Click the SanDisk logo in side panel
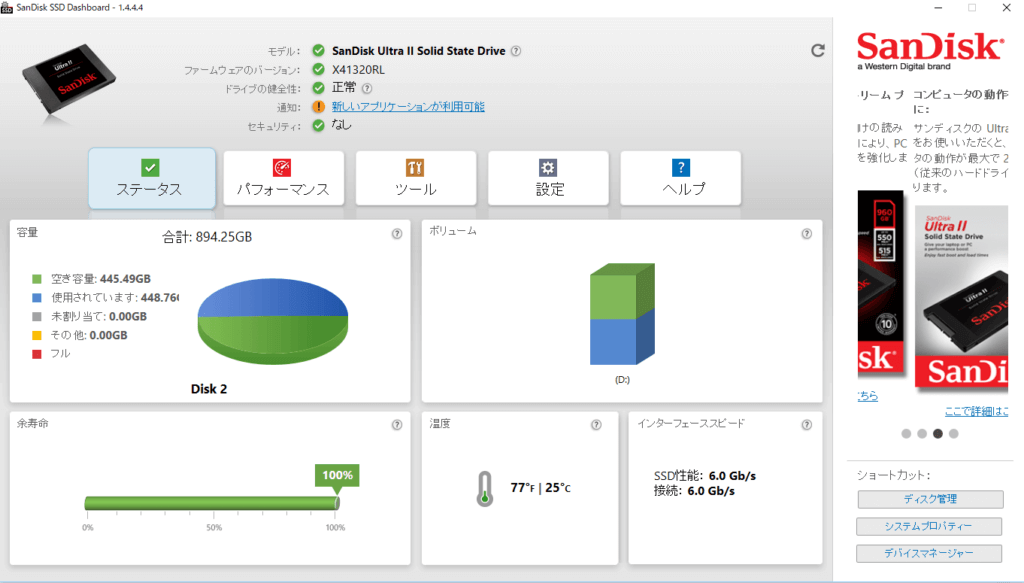The height and width of the screenshot is (583, 1024). coord(929,51)
